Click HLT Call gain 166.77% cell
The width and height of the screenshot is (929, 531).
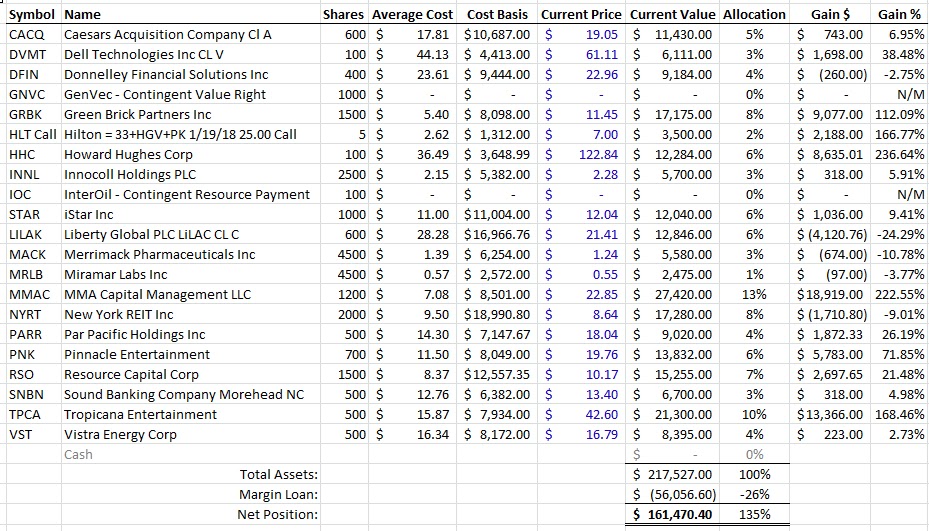click(x=899, y=135)
